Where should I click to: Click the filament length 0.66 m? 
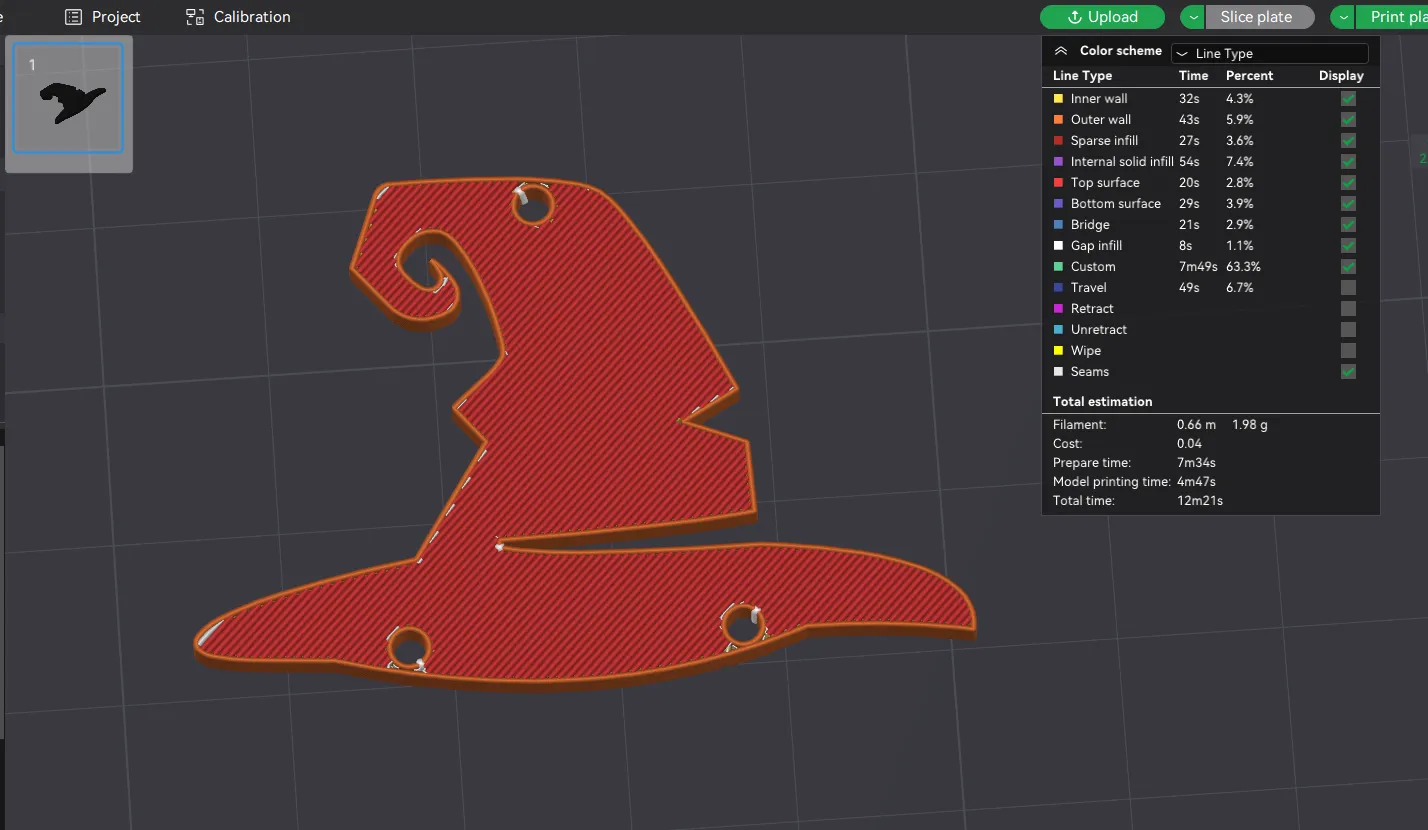[x=1196, y=425]
